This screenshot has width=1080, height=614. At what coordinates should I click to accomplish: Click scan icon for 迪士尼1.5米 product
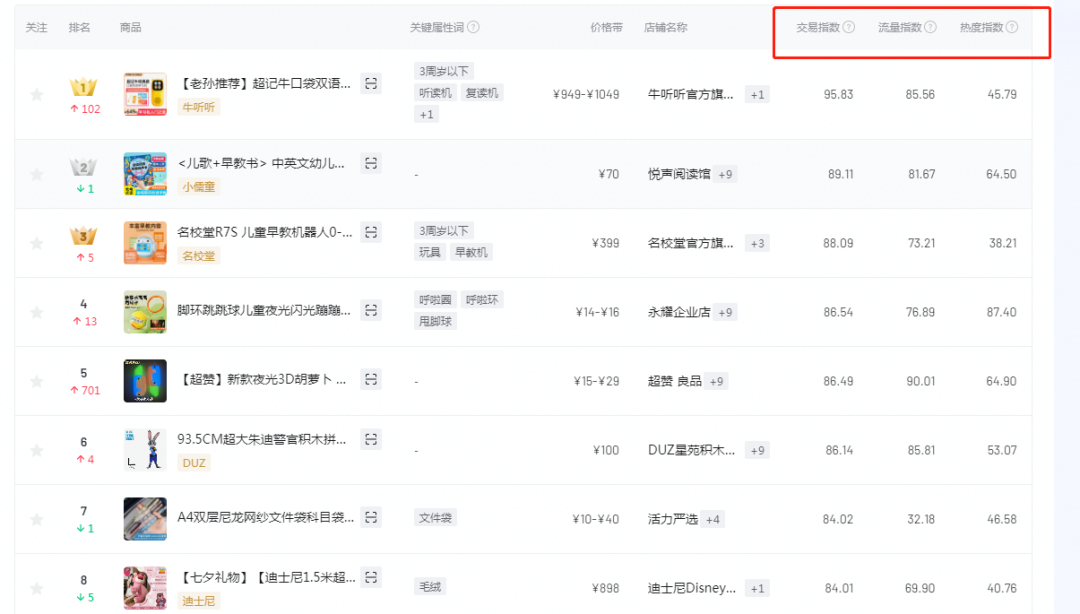tap(371, 577)
